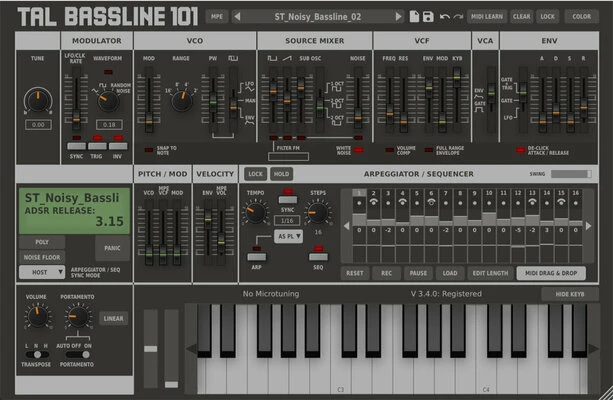Toggle the LFO Sync button
The image size is (613, 400).
pyautogui.click(x=77, y=146)
